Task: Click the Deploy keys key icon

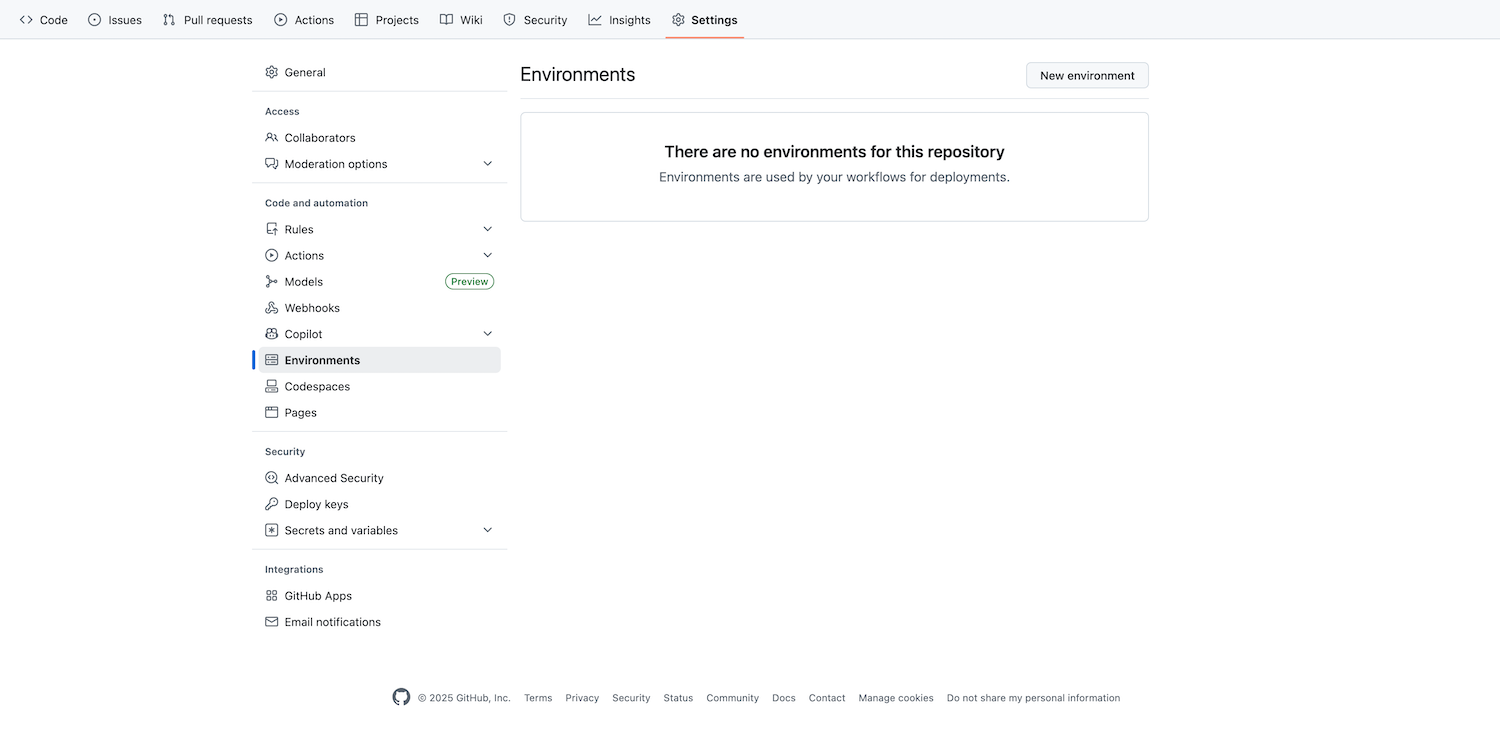Action: click(271, 504)
